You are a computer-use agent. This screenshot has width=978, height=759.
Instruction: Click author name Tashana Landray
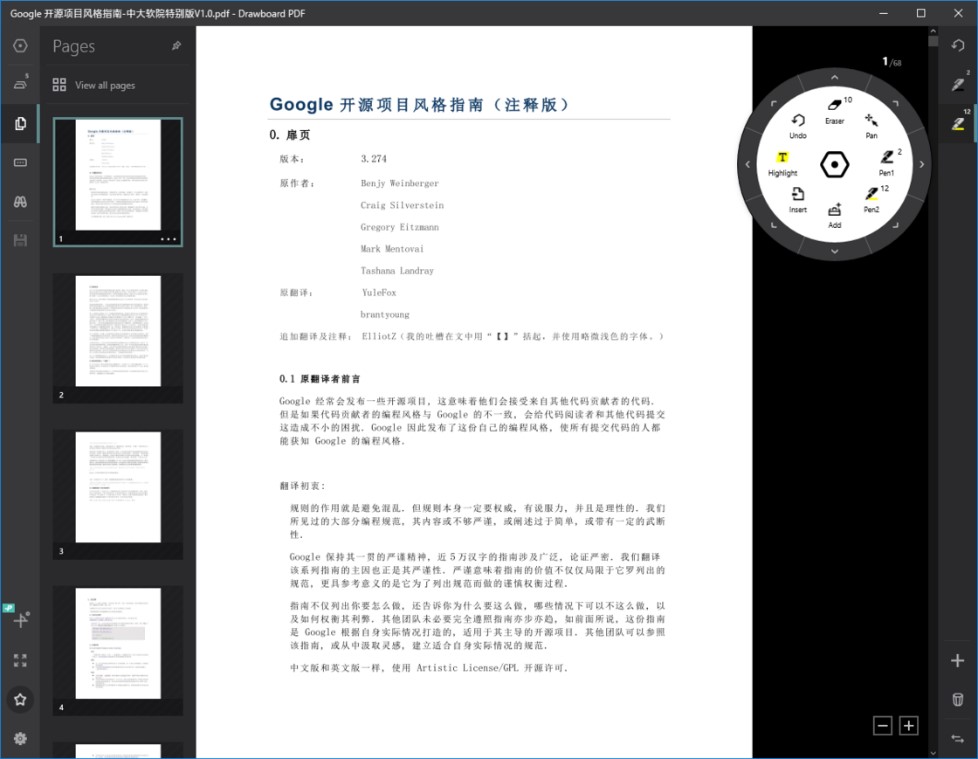pos(397,271)
